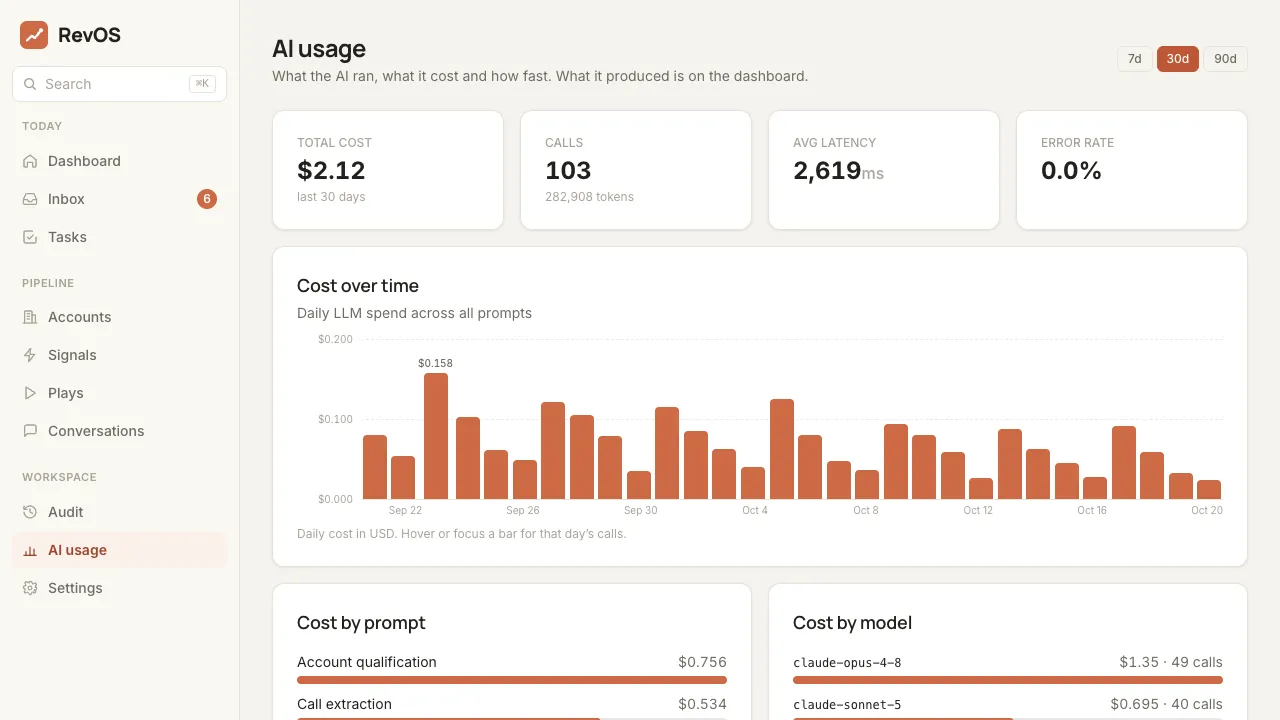Open Dashboard via its home icon

tap(30, 161)
